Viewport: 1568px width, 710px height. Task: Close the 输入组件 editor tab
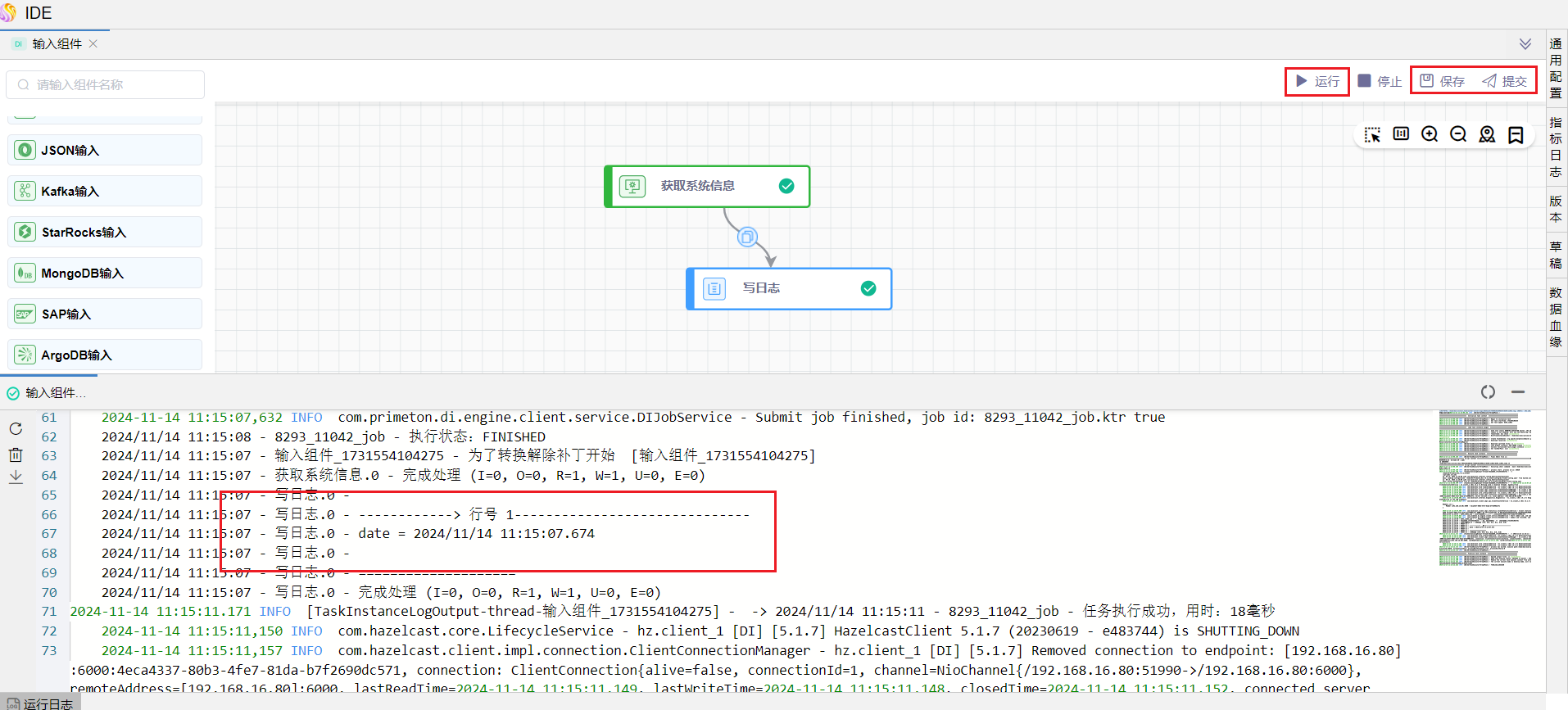93,44
